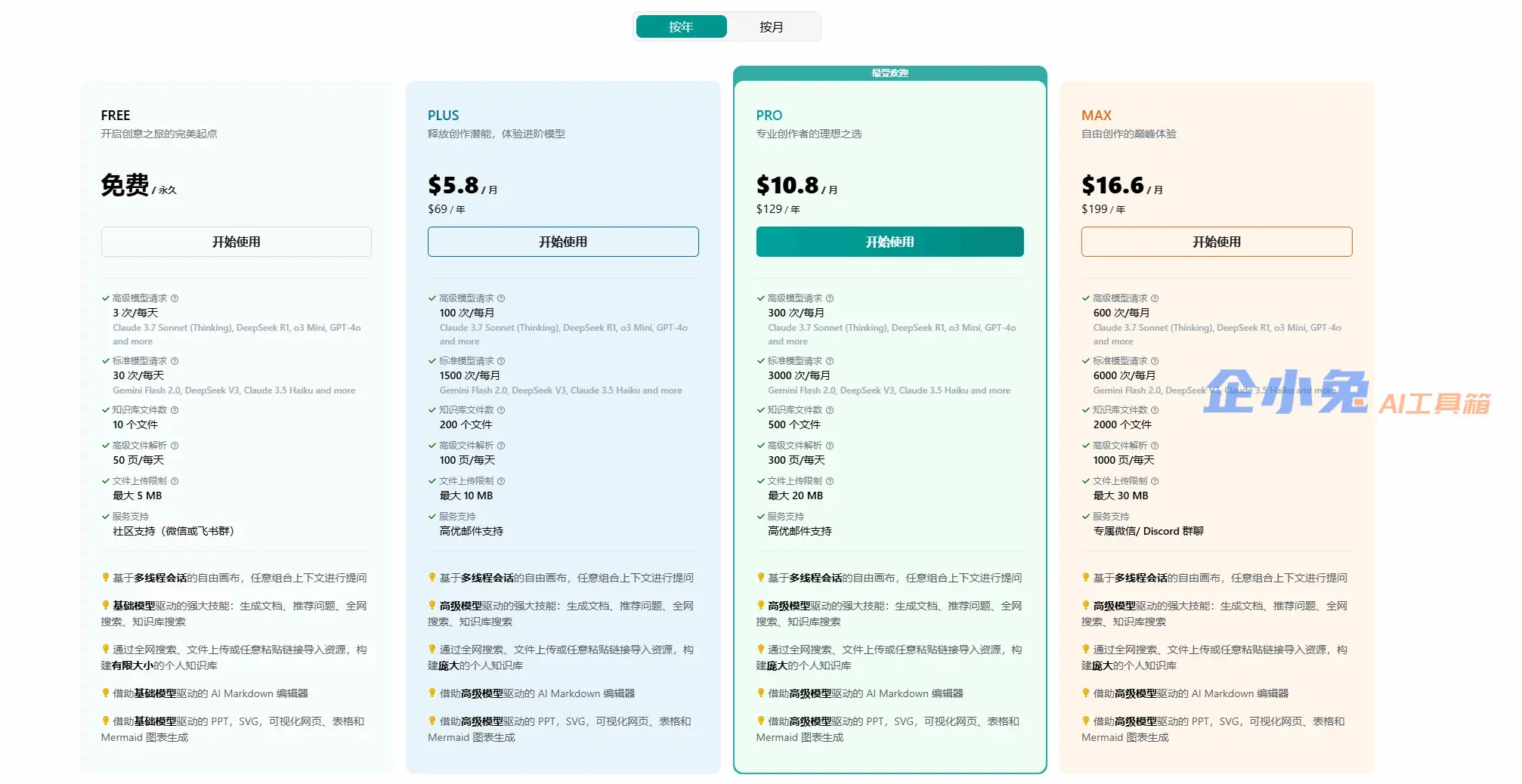Click the $199 / 年 yearly price
The height and width of the screenshot is (784, 1522).
pos(1103,209)
